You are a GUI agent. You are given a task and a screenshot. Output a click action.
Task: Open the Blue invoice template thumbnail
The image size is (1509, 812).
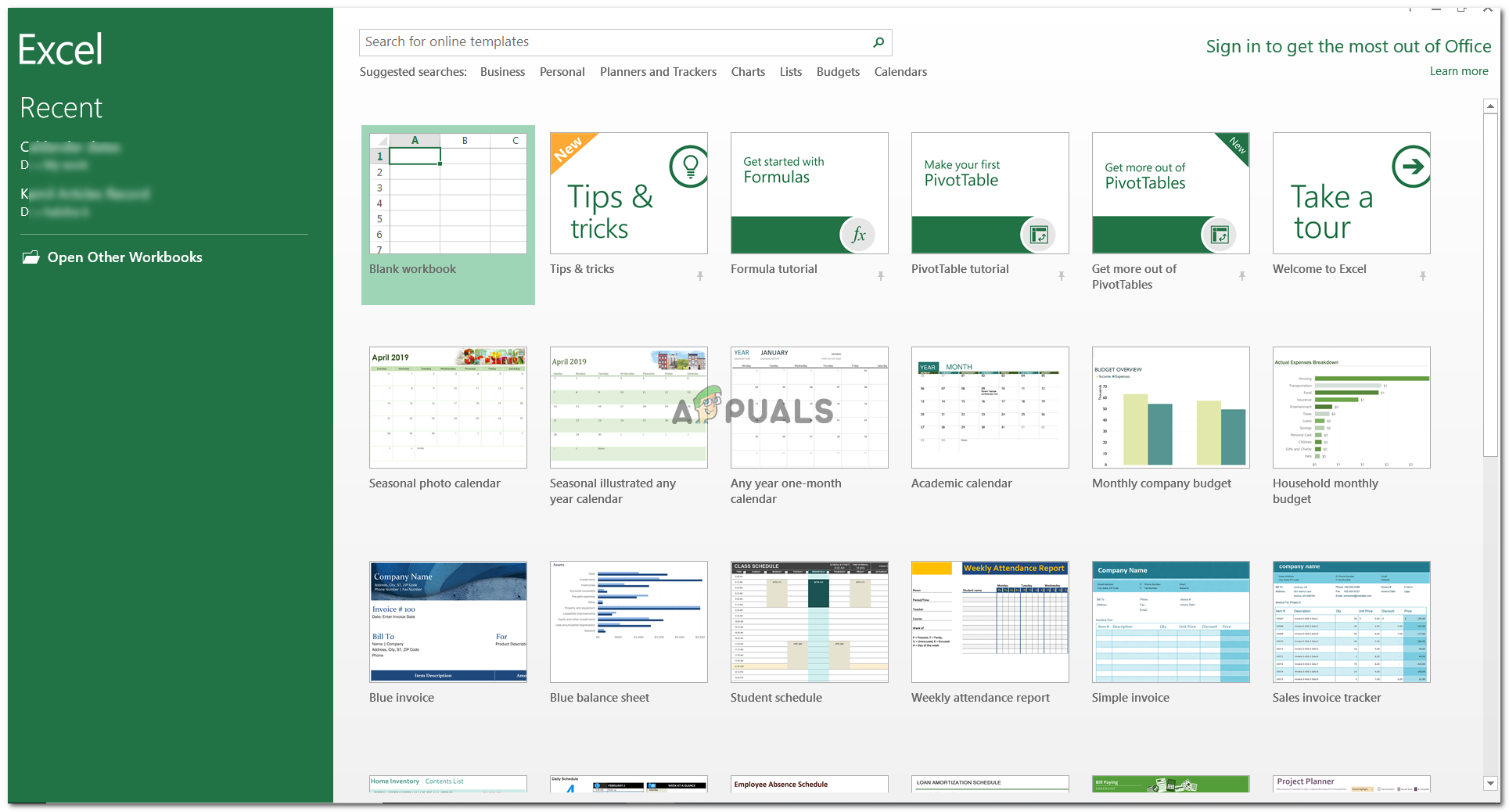pyautogui.click(x=448, y=622)
